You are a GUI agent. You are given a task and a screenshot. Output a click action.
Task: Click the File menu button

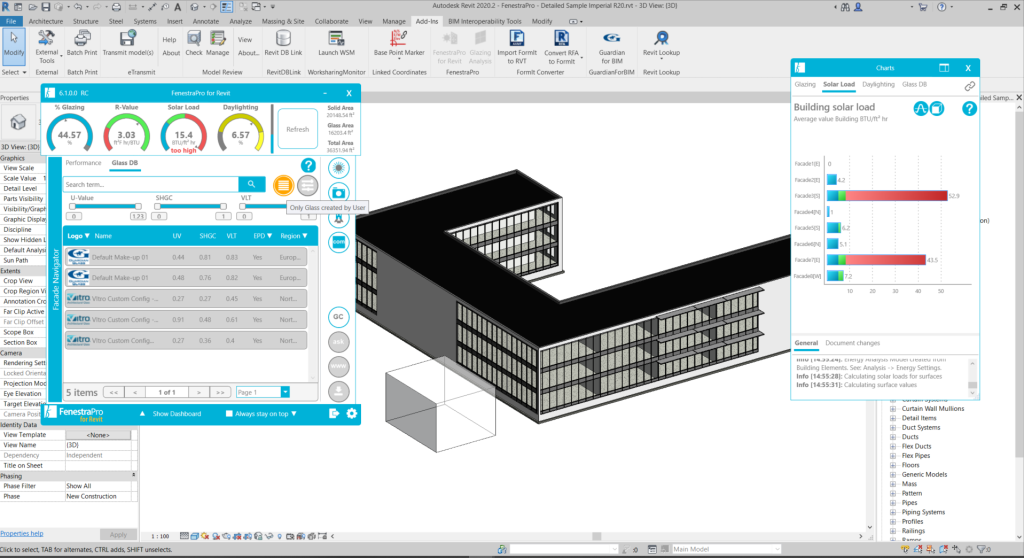(x=11, y=21)
